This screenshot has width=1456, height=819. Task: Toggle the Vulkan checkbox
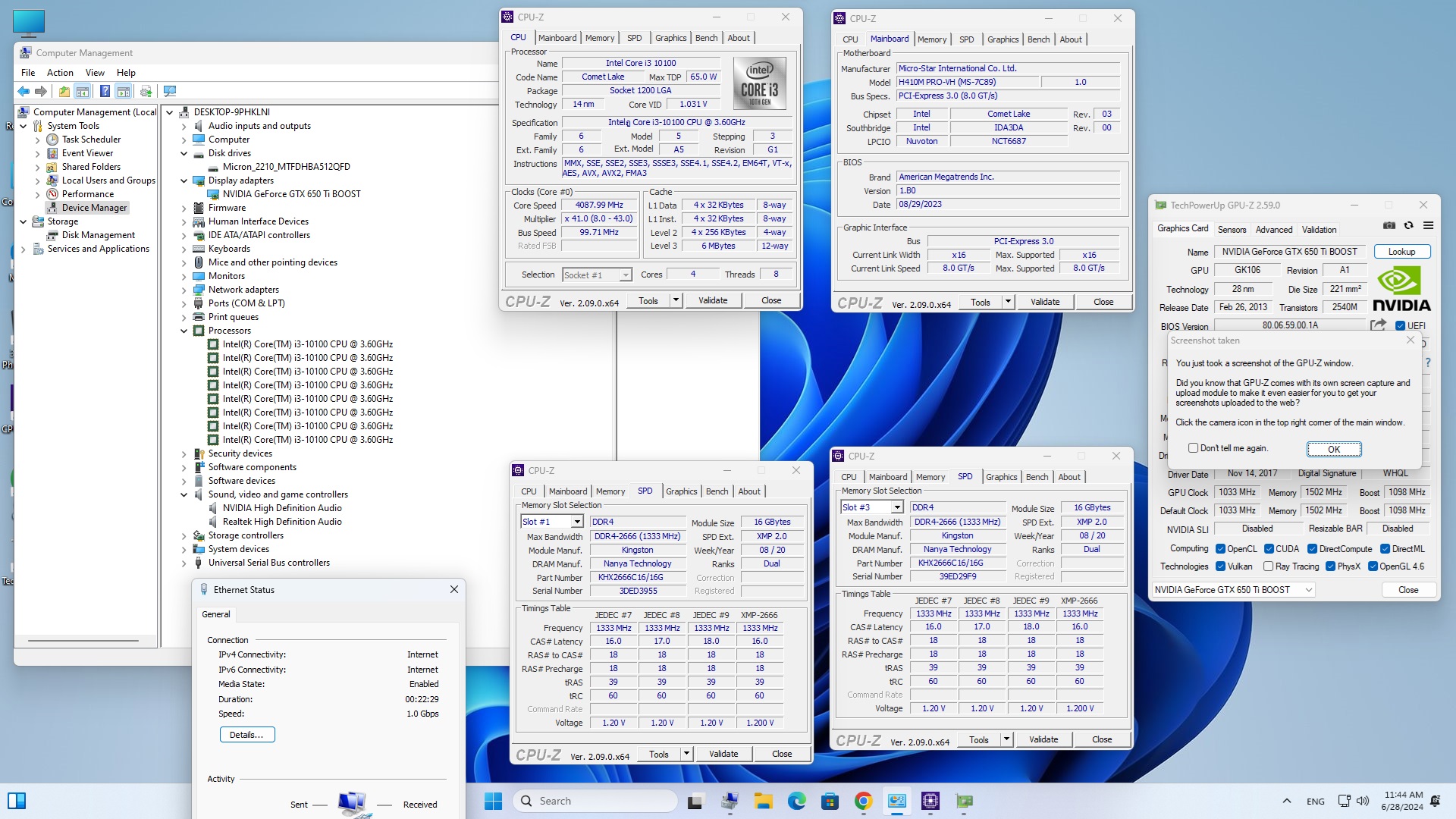point(1220,566)
